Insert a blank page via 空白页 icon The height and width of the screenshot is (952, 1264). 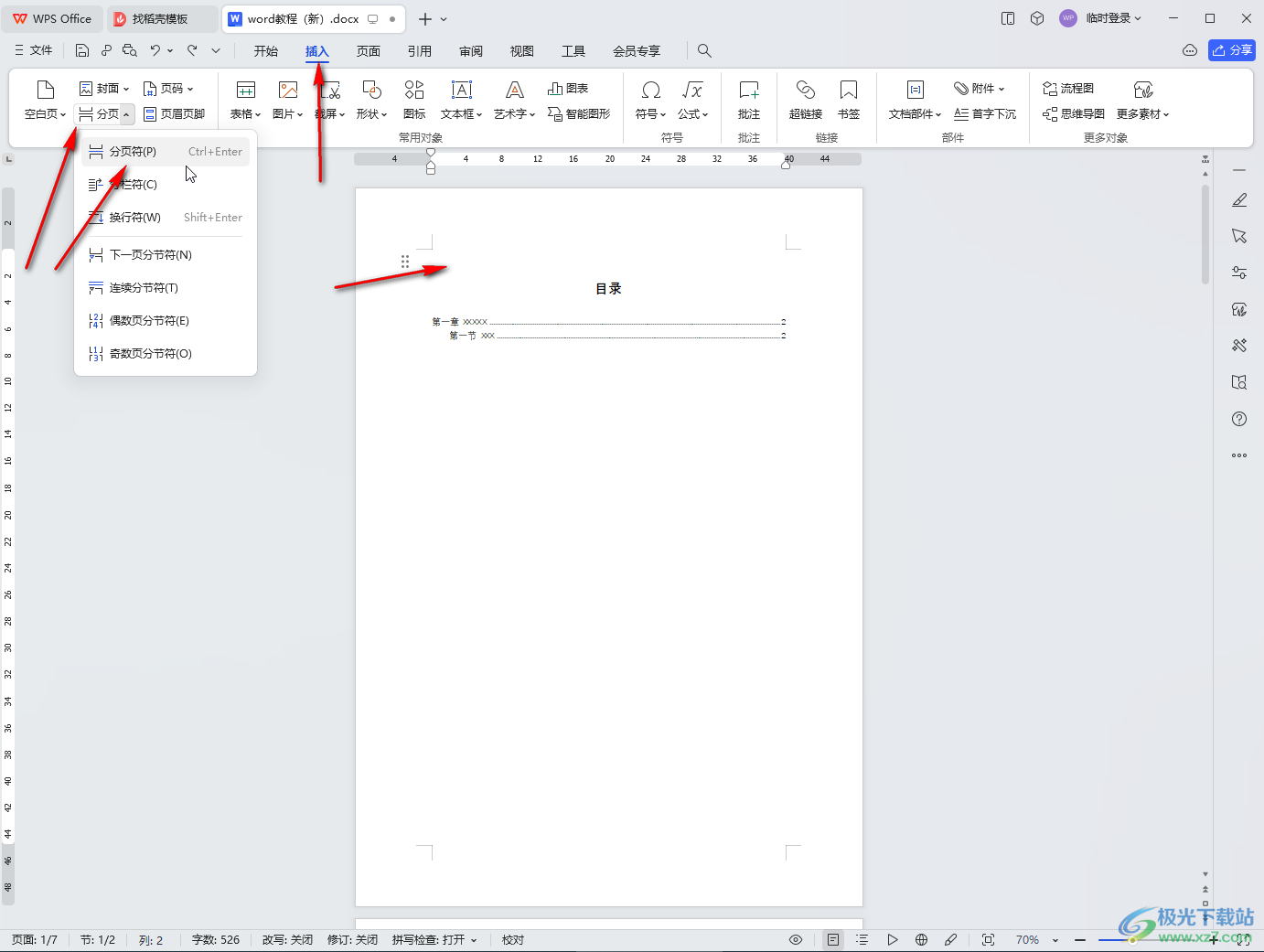point(45,90)
